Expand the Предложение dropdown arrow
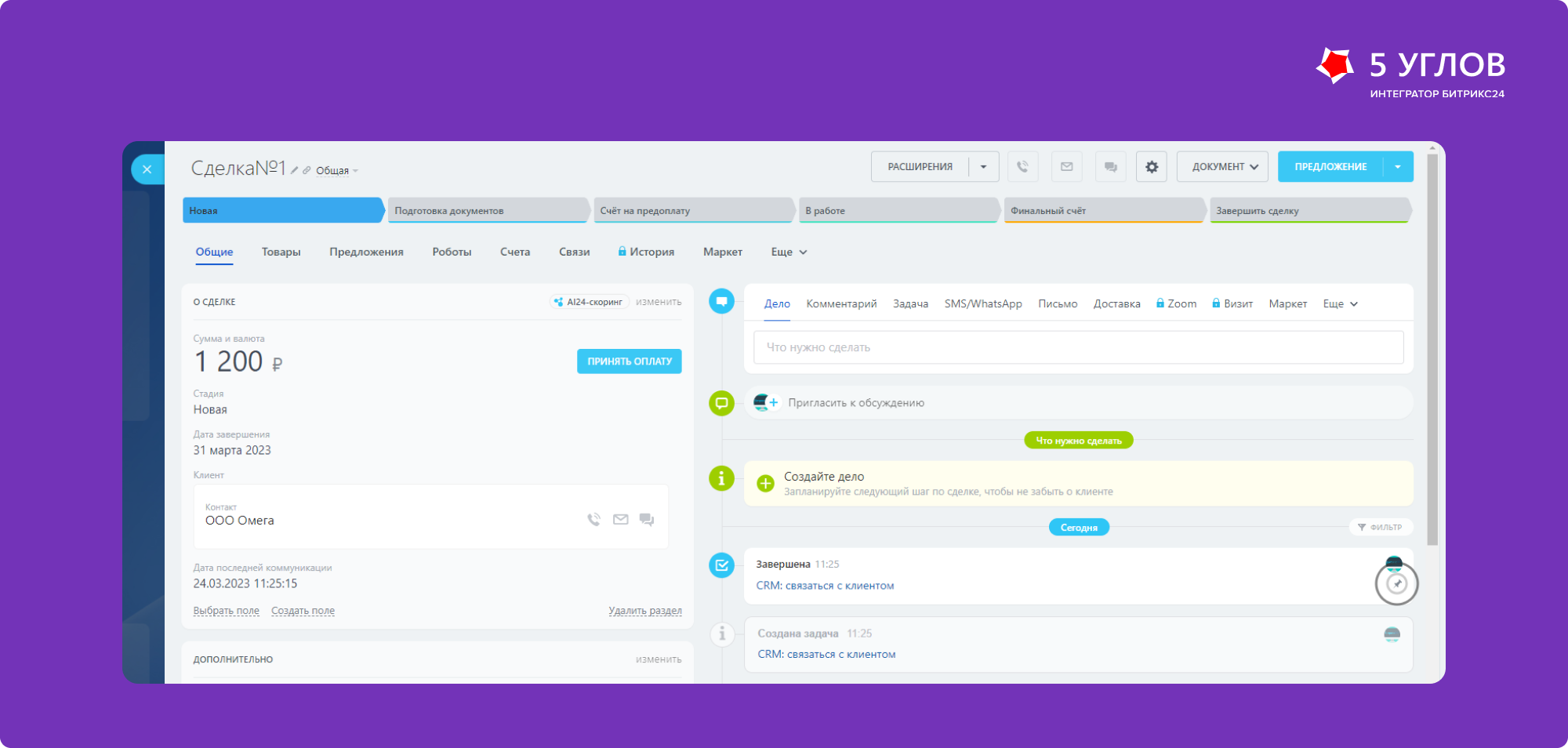The image size is (1568, 748). 1398,167
